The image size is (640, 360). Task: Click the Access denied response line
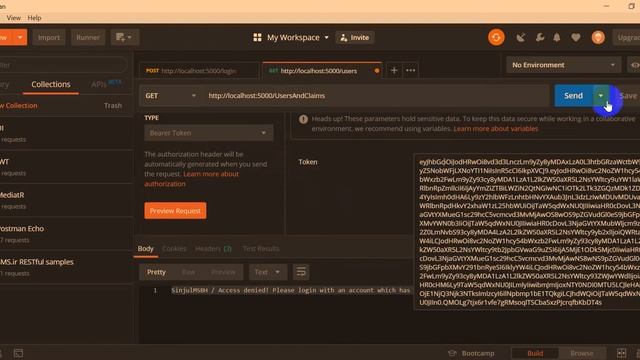[x=291, y=290]
